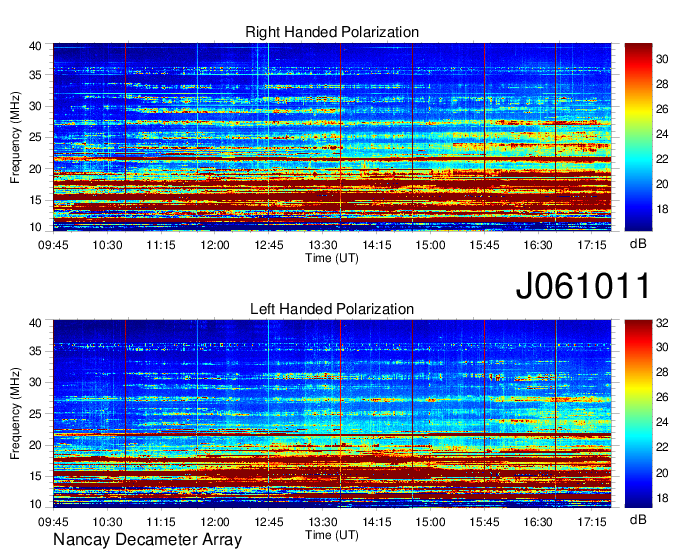Click the right-handed plot's color scale bar
This screenshot has width=680, height=552.
pyautogui.click(x=638, y=137)
